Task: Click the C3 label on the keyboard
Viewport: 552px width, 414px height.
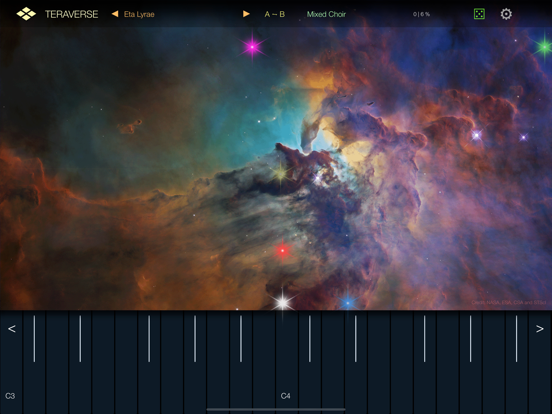Action: 10,396
